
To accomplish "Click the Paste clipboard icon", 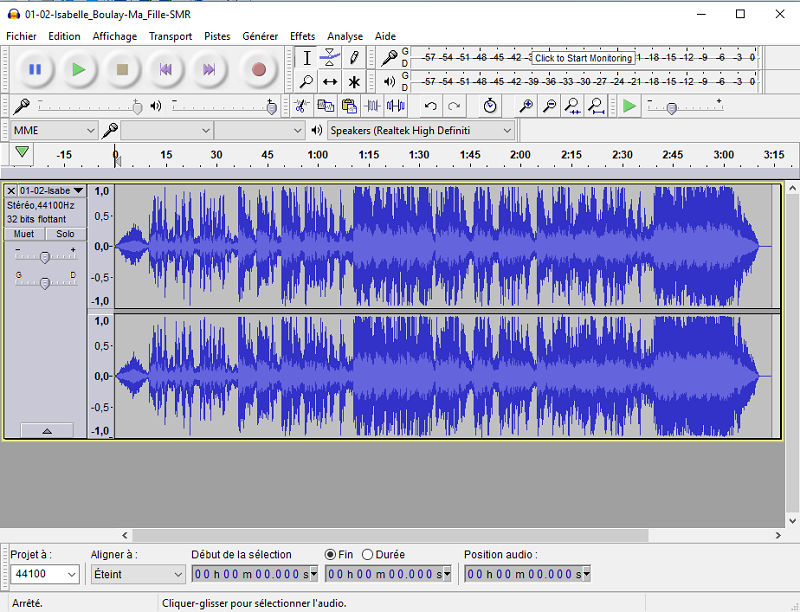I will coord(349,106).
